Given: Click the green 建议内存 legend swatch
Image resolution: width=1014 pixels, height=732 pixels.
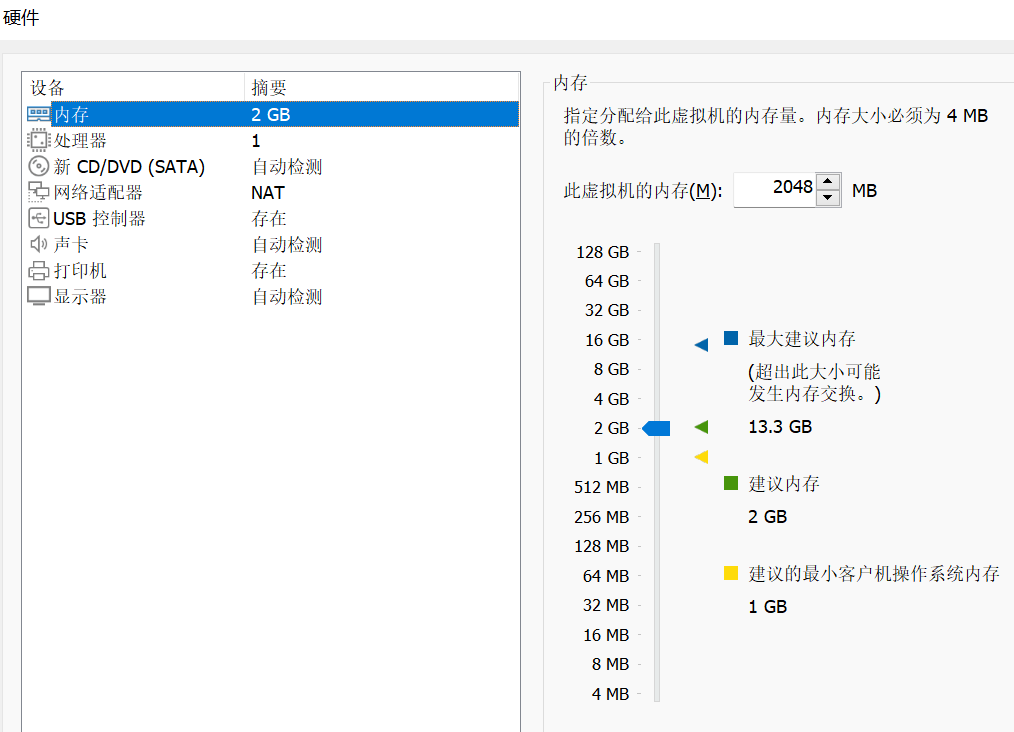Looking at the screenshot, I should (731, 483).
